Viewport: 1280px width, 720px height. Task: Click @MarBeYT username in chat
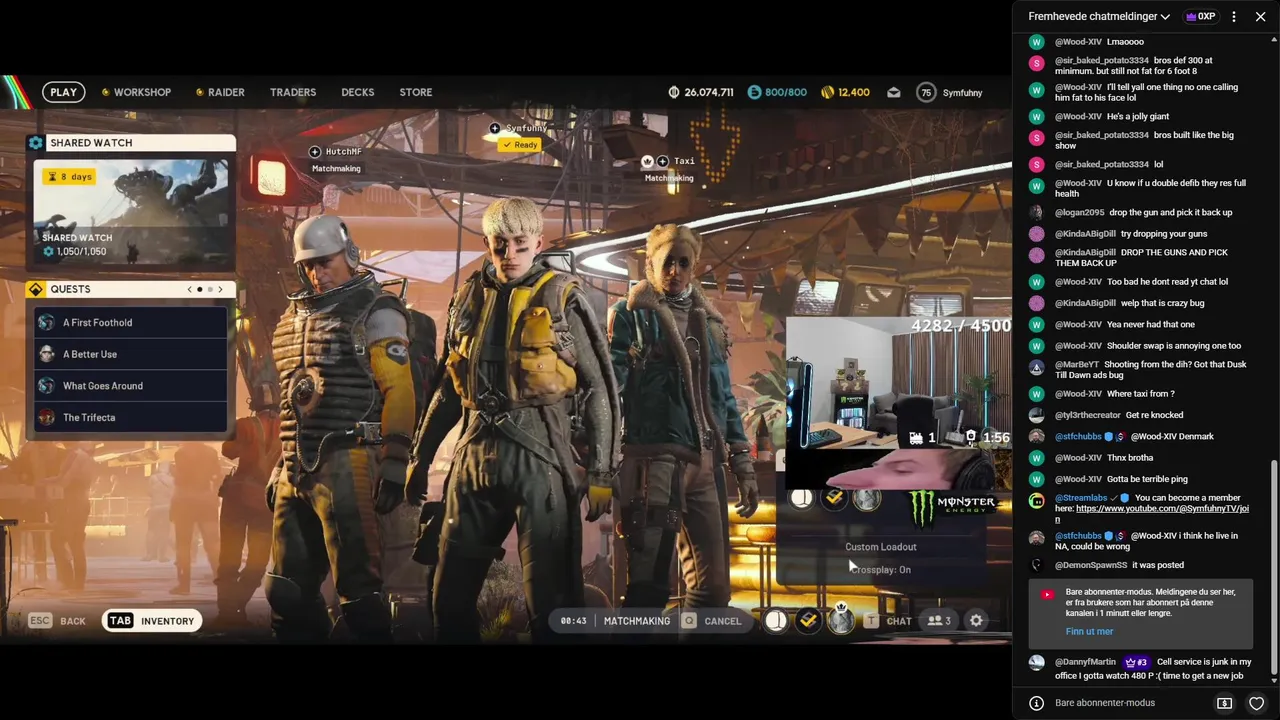1077,365
